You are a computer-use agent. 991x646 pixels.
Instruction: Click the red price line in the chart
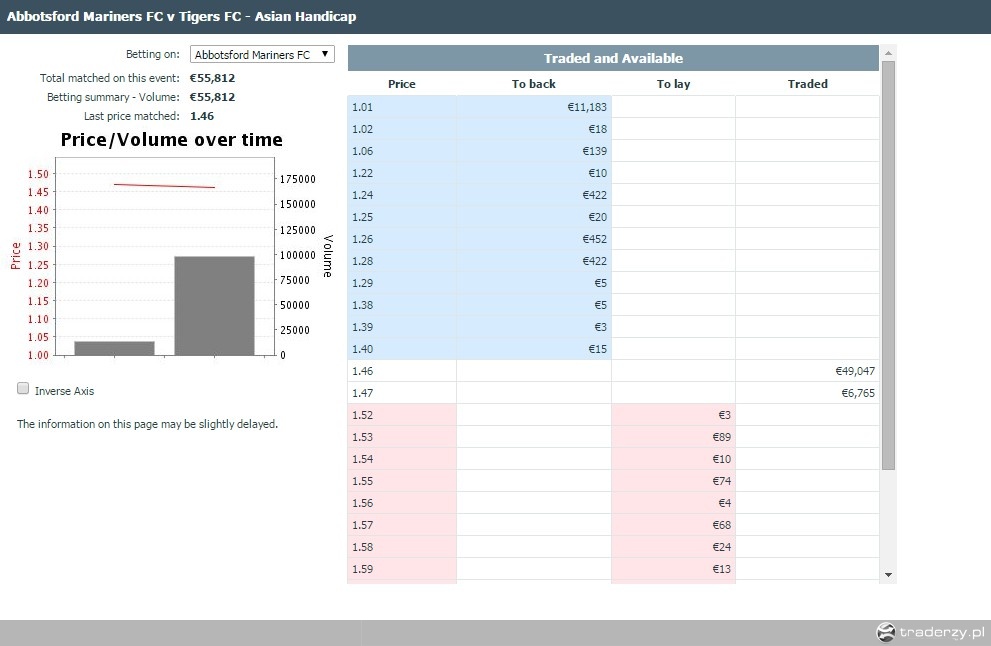tap(164, 186)
